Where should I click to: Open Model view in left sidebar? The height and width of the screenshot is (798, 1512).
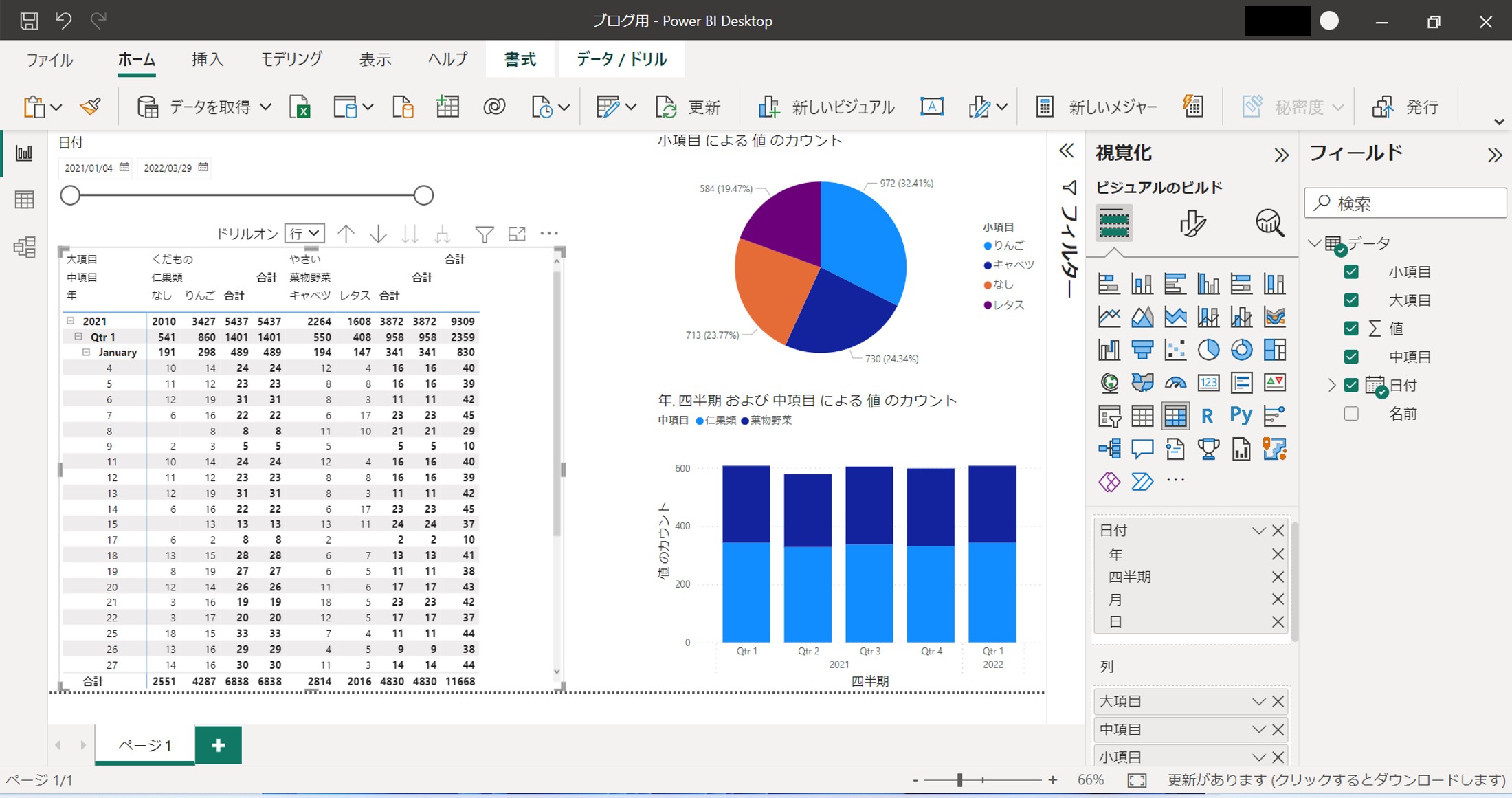coord(24,247)
